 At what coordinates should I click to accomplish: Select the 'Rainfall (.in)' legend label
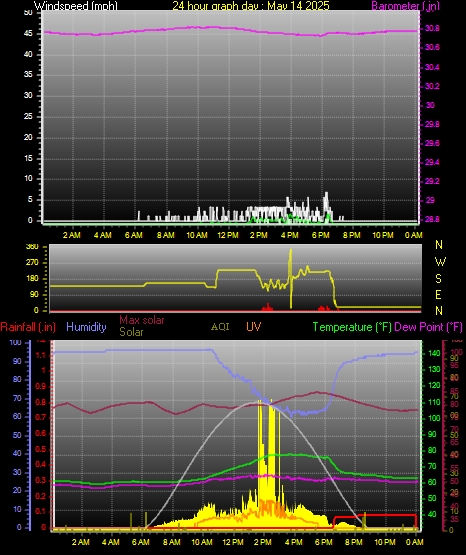tap(28, 327)
